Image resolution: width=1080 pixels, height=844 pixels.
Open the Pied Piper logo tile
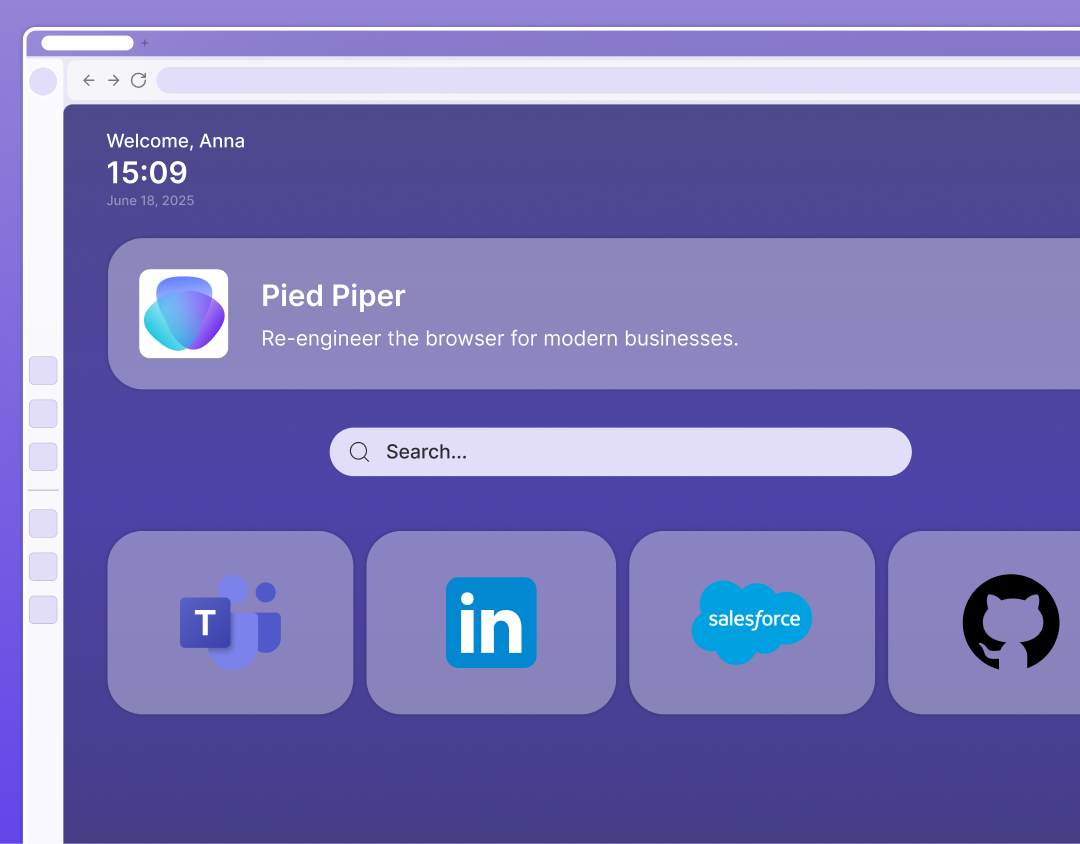click(183, 313)
